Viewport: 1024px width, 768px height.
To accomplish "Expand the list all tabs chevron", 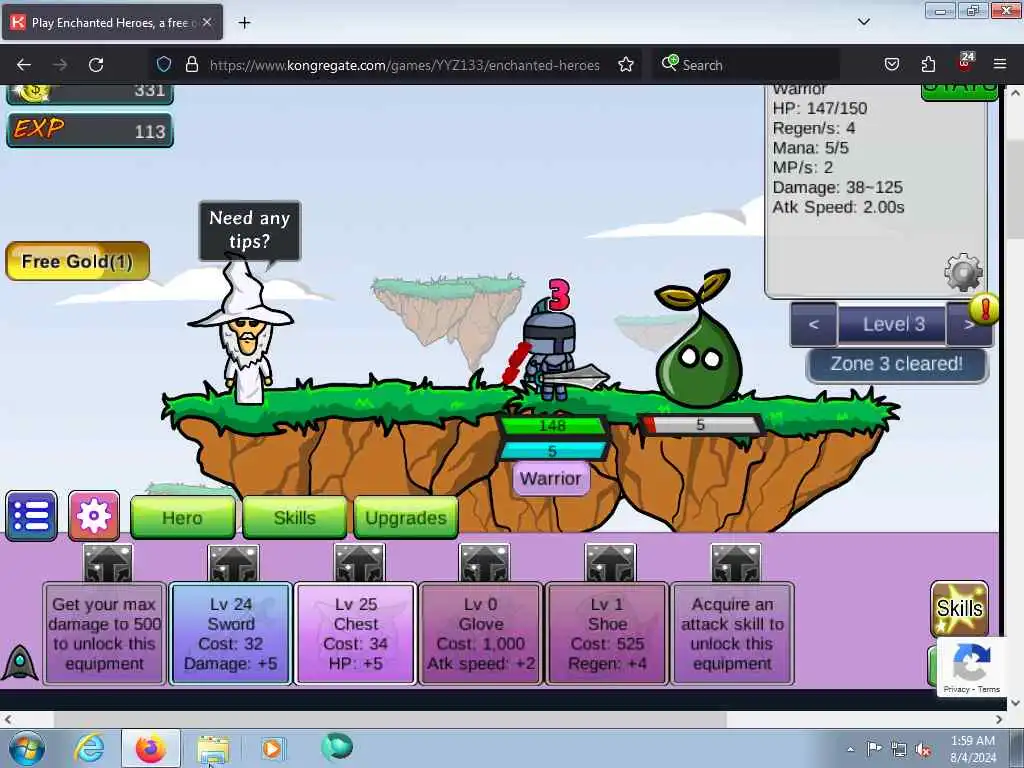I will pos(863,22).
